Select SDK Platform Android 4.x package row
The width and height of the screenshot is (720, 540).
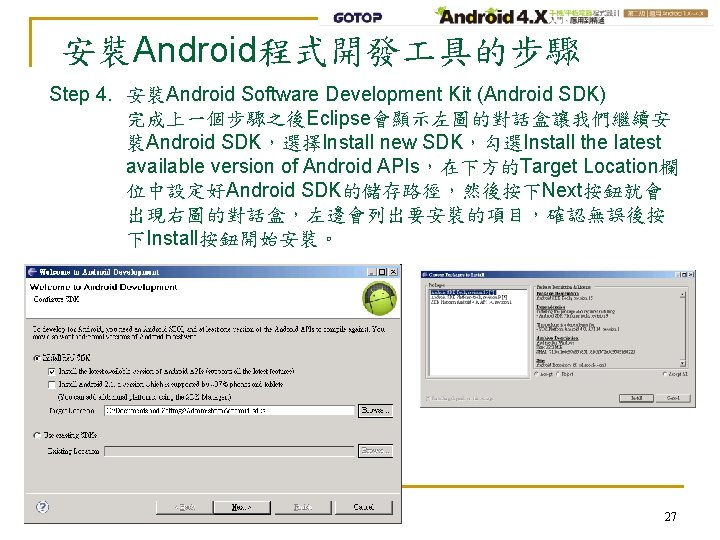coord(470,302)
